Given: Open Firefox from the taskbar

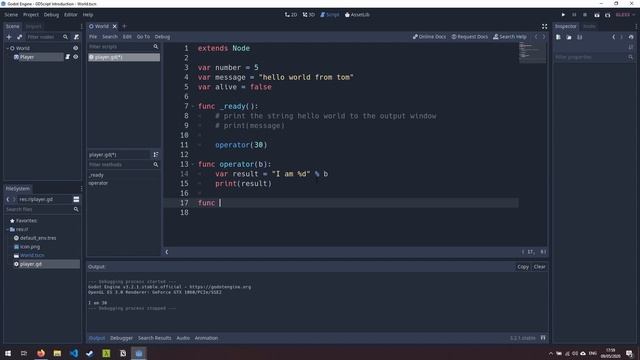Looking at the screenshot, I should [41, 353].
